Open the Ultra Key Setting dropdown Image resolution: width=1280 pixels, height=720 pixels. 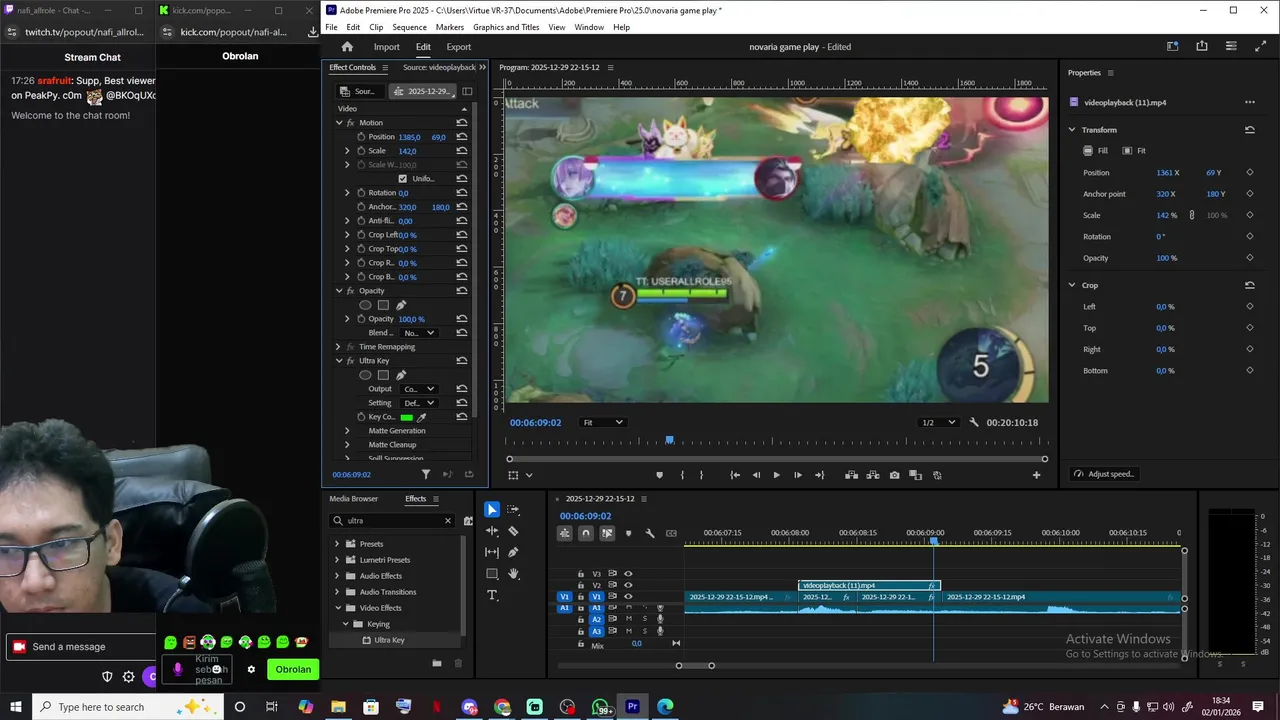tap(418, 403)
